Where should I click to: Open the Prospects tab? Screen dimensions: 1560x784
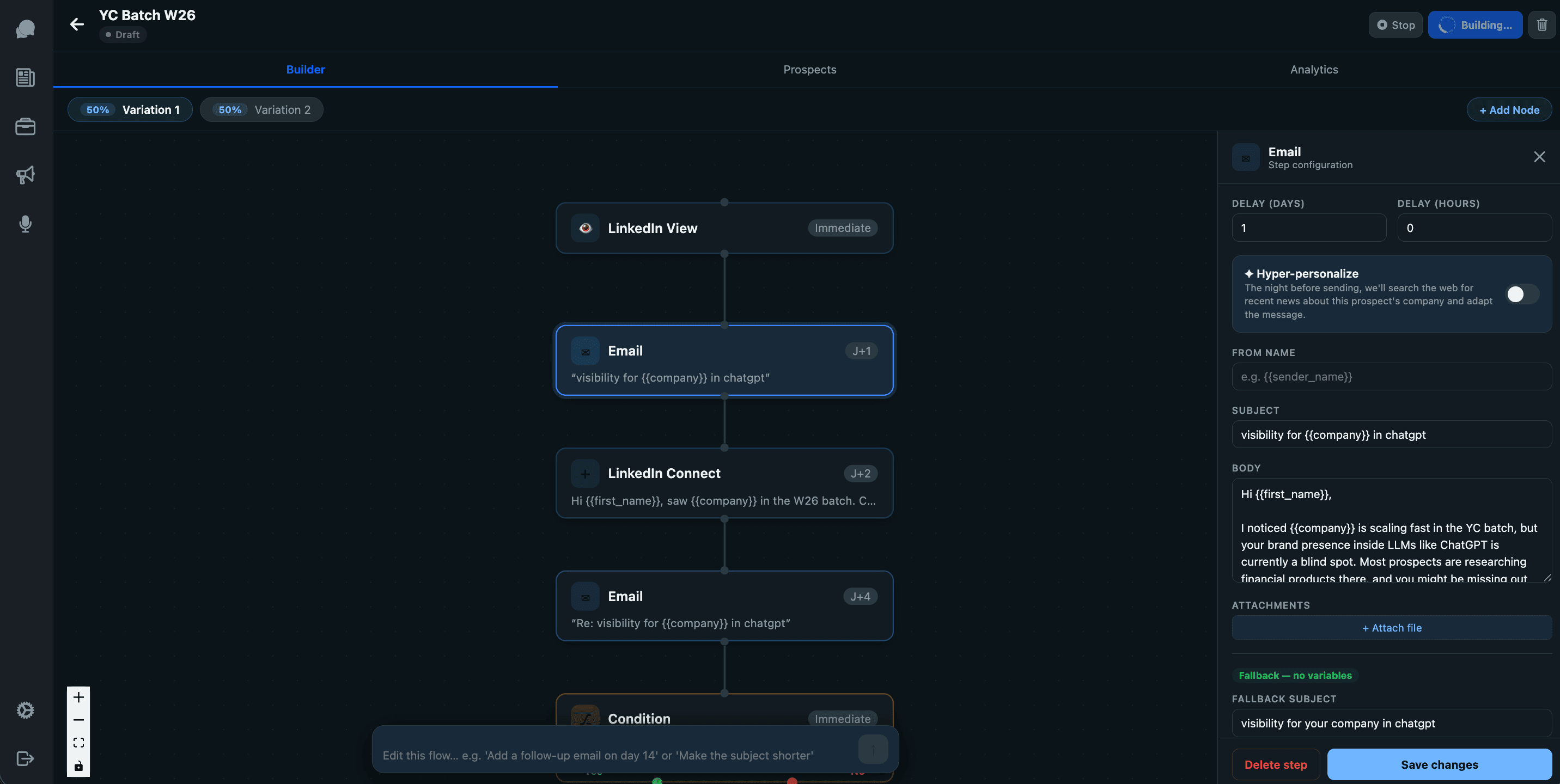(809, 69)
